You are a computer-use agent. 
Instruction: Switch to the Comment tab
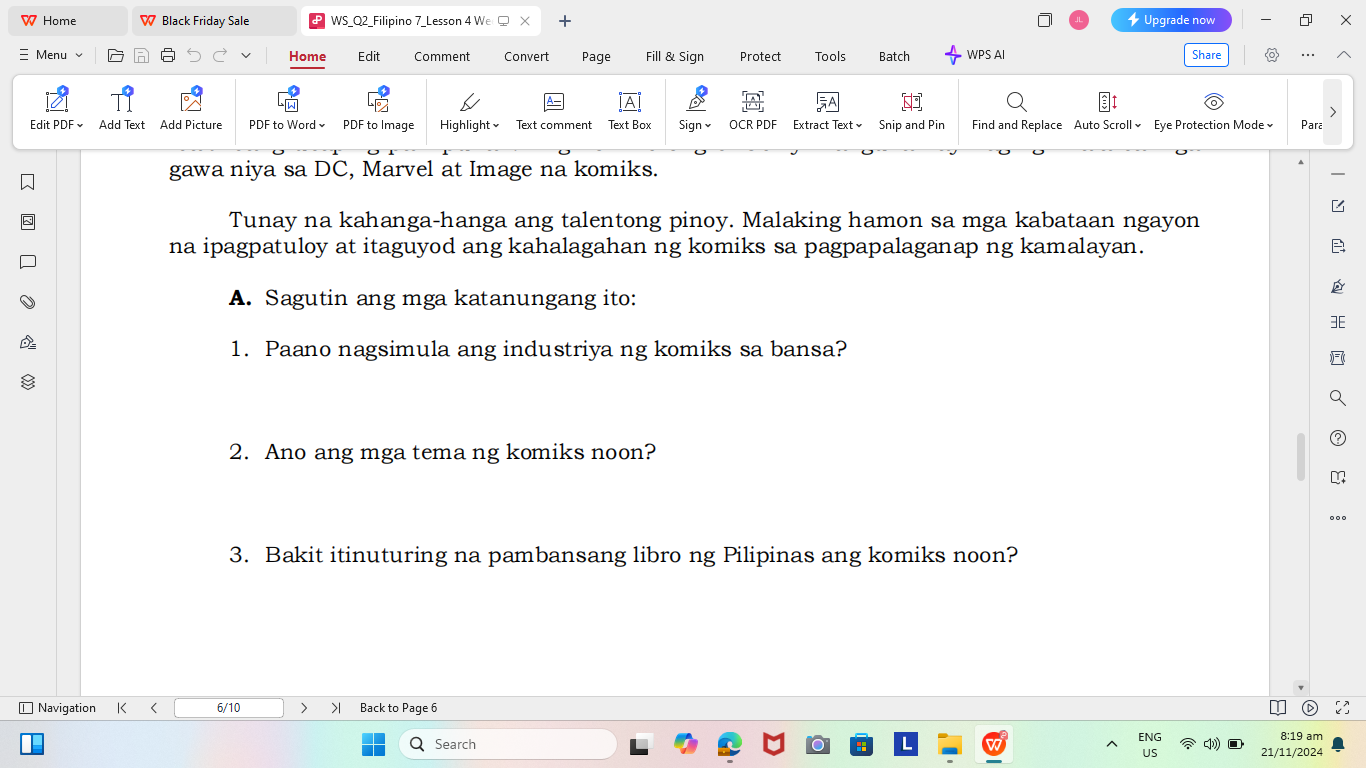click(x=442, y=56)
